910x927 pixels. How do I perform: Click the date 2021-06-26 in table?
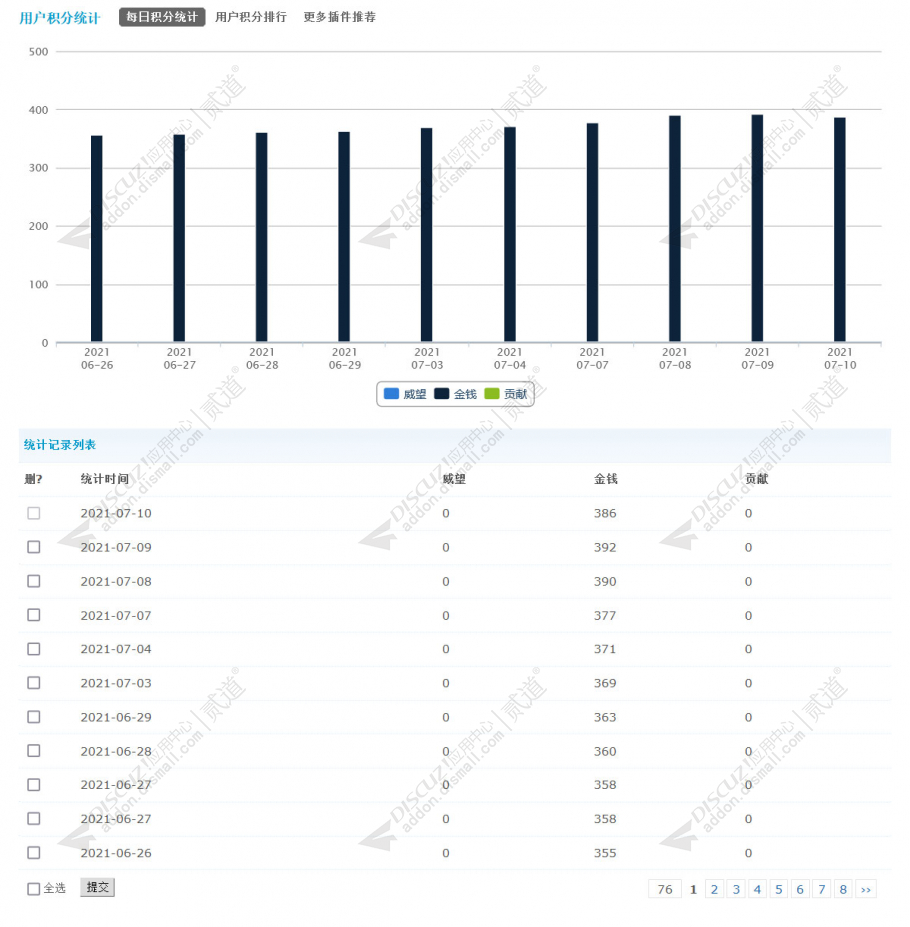[116, 853]
